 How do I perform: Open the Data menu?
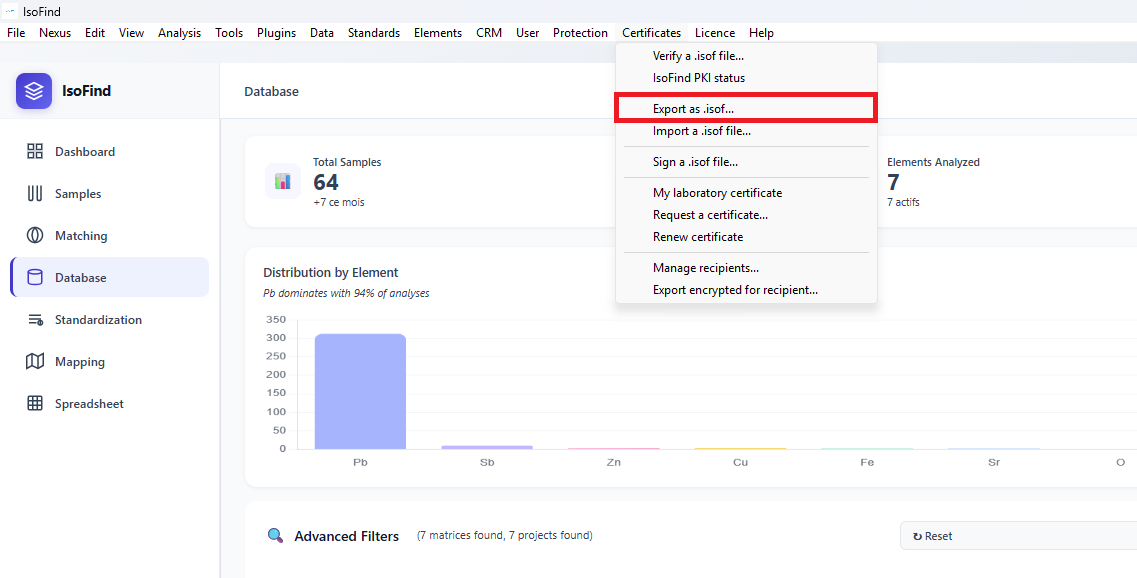[x=321, y=32]
